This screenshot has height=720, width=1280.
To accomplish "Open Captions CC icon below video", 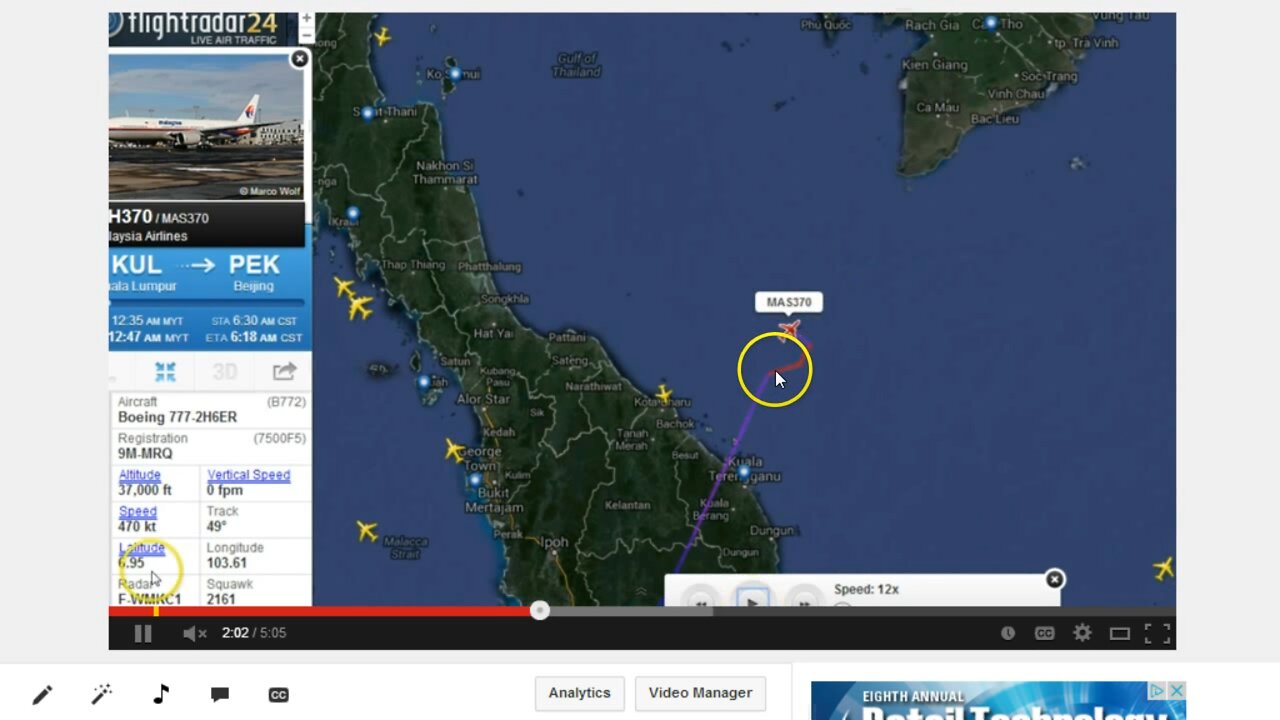I will [x=279, y=695].
